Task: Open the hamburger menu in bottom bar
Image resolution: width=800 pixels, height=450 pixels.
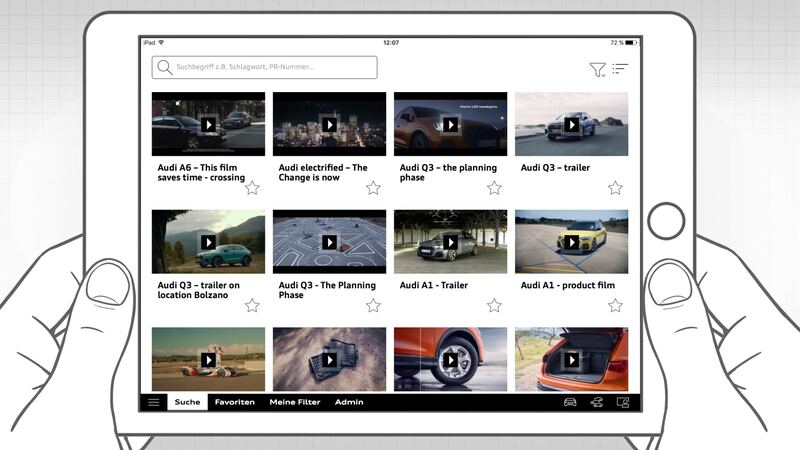Action: coord(154,402)
